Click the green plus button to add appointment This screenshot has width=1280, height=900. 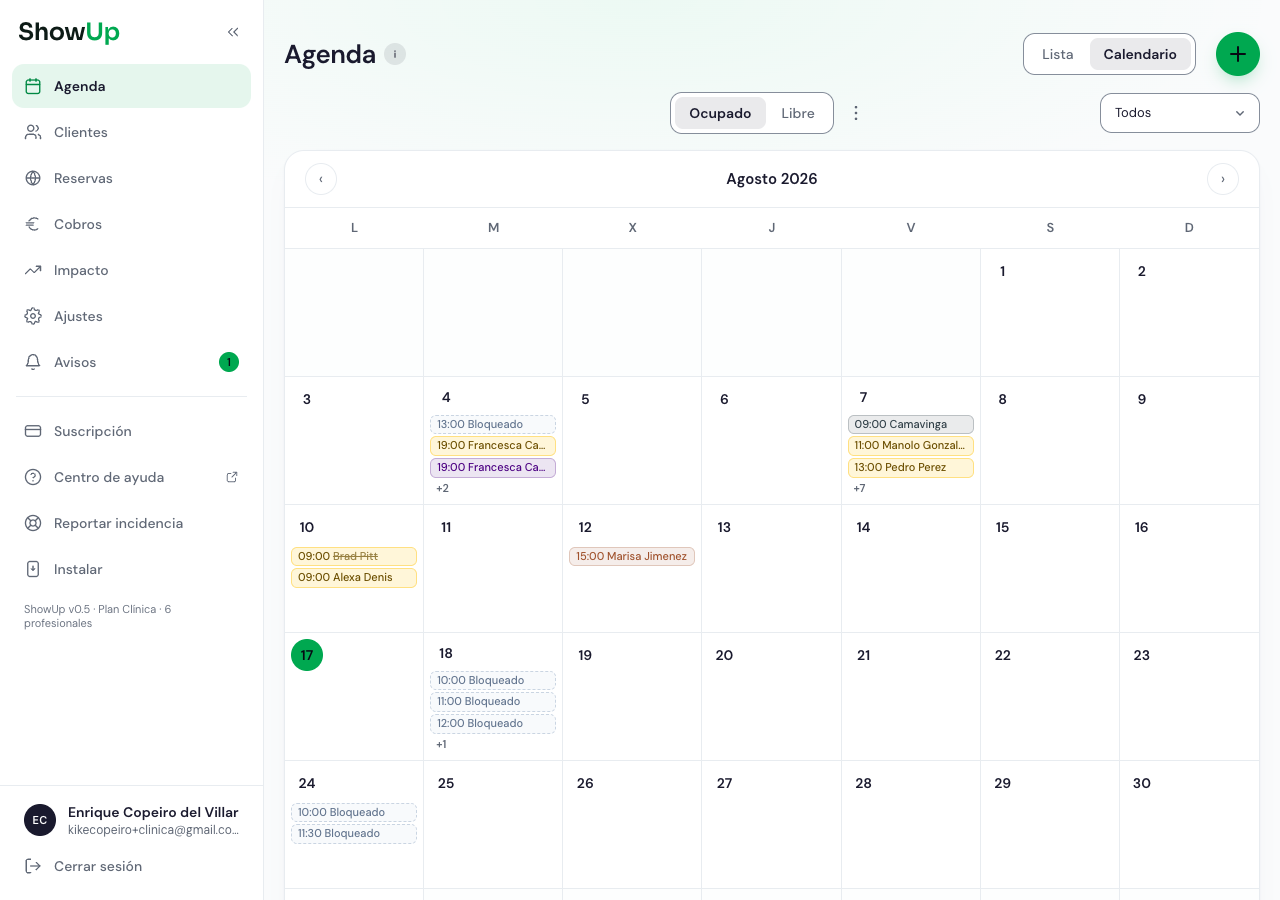pos(1238,54)
